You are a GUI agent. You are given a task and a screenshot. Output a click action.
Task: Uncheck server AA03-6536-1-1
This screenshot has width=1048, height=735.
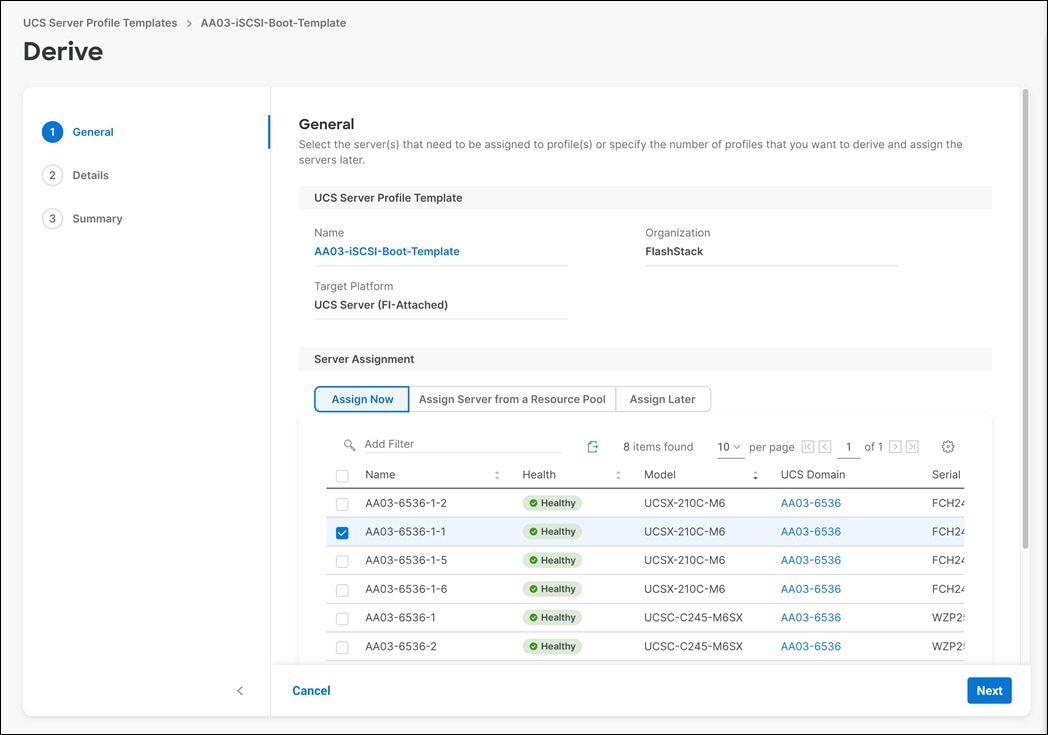[x=342, y=532]
